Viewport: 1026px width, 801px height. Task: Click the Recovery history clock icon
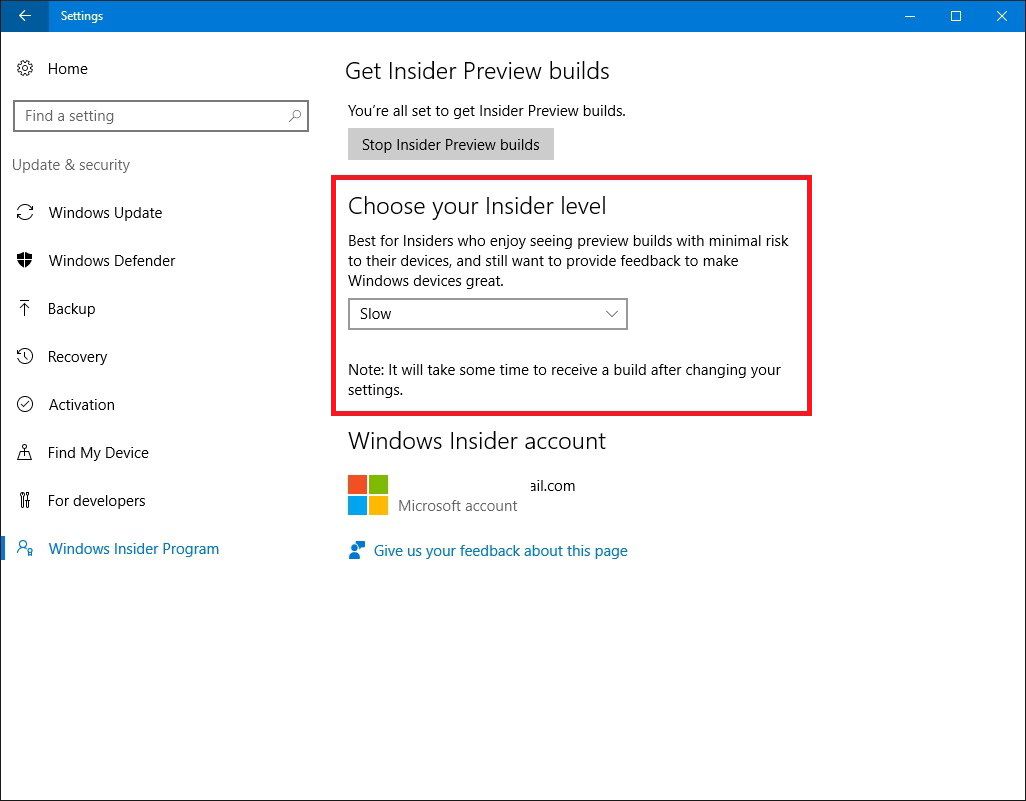25,357
